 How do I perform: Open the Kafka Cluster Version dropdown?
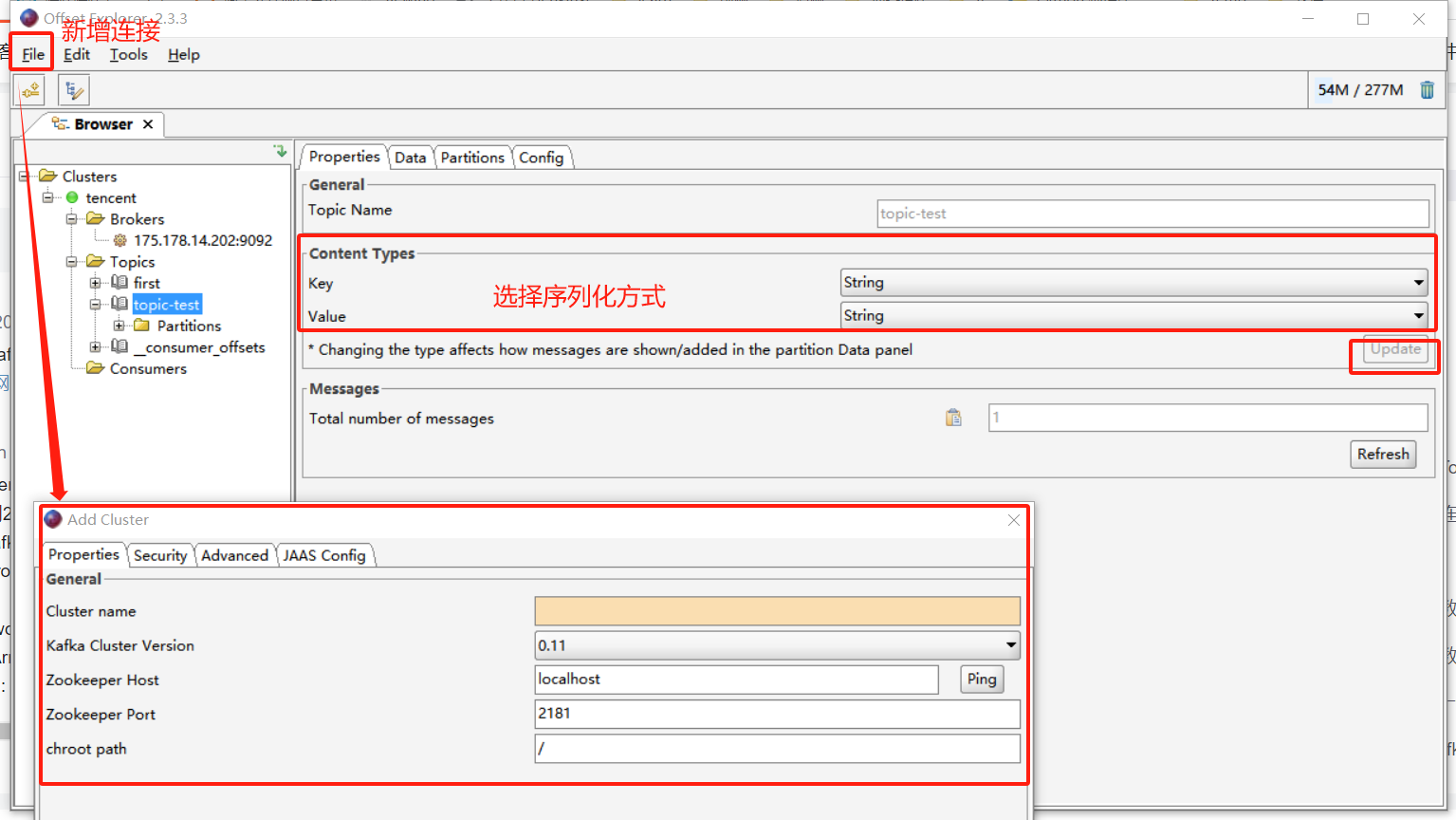(x=1011, y=645)
